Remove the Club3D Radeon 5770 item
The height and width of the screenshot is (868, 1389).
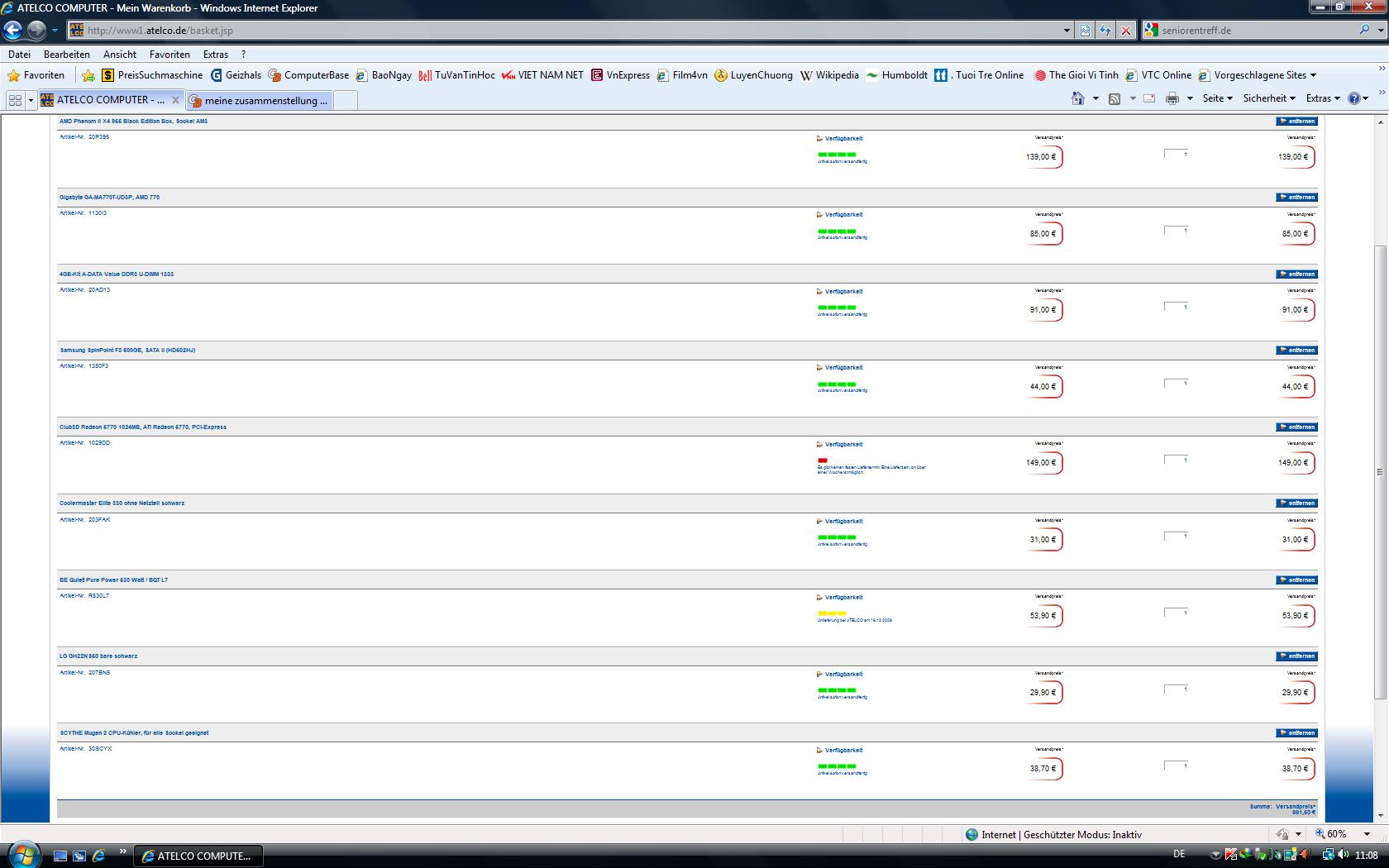[1296, 427]
